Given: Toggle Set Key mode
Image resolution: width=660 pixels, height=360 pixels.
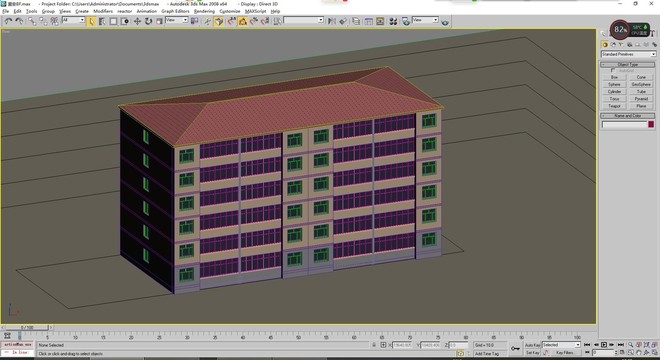Looking at the screenshot, I should pos(532,352).
